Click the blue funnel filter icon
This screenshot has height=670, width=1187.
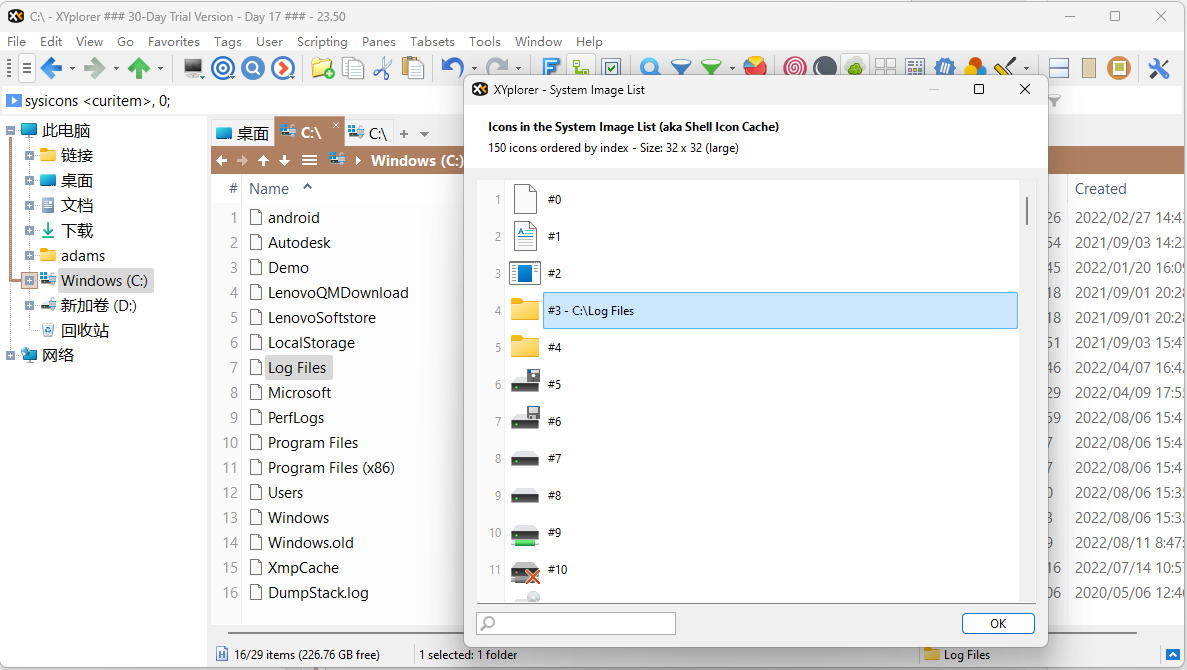pyautogui.click(x=681, y=68)
